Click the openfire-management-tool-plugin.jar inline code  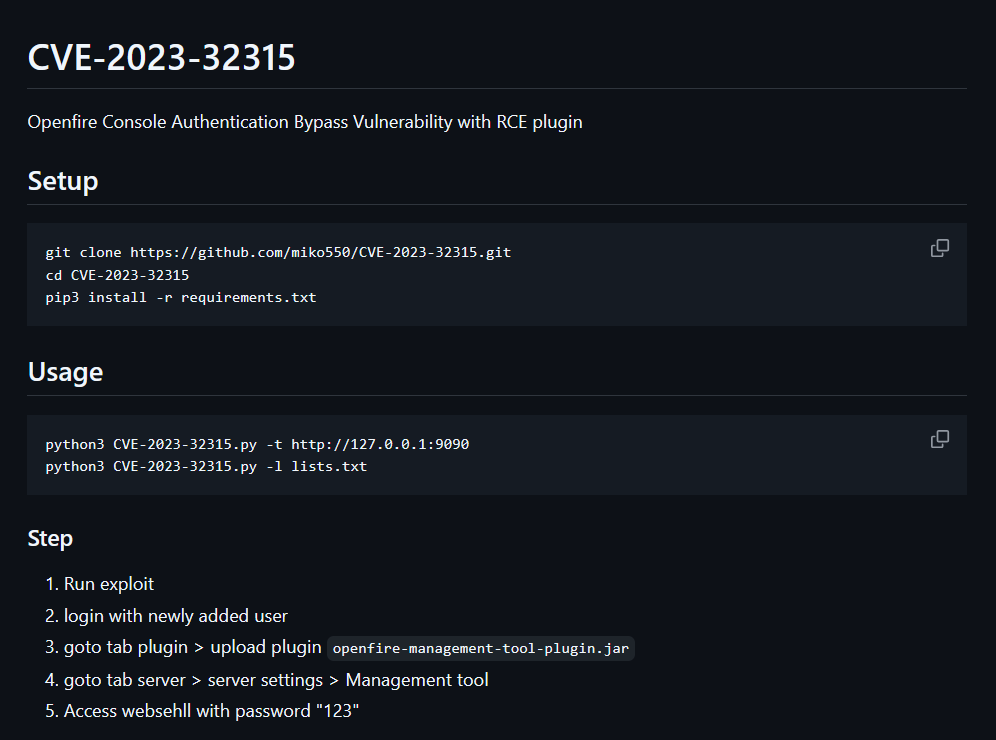[481, 649]
